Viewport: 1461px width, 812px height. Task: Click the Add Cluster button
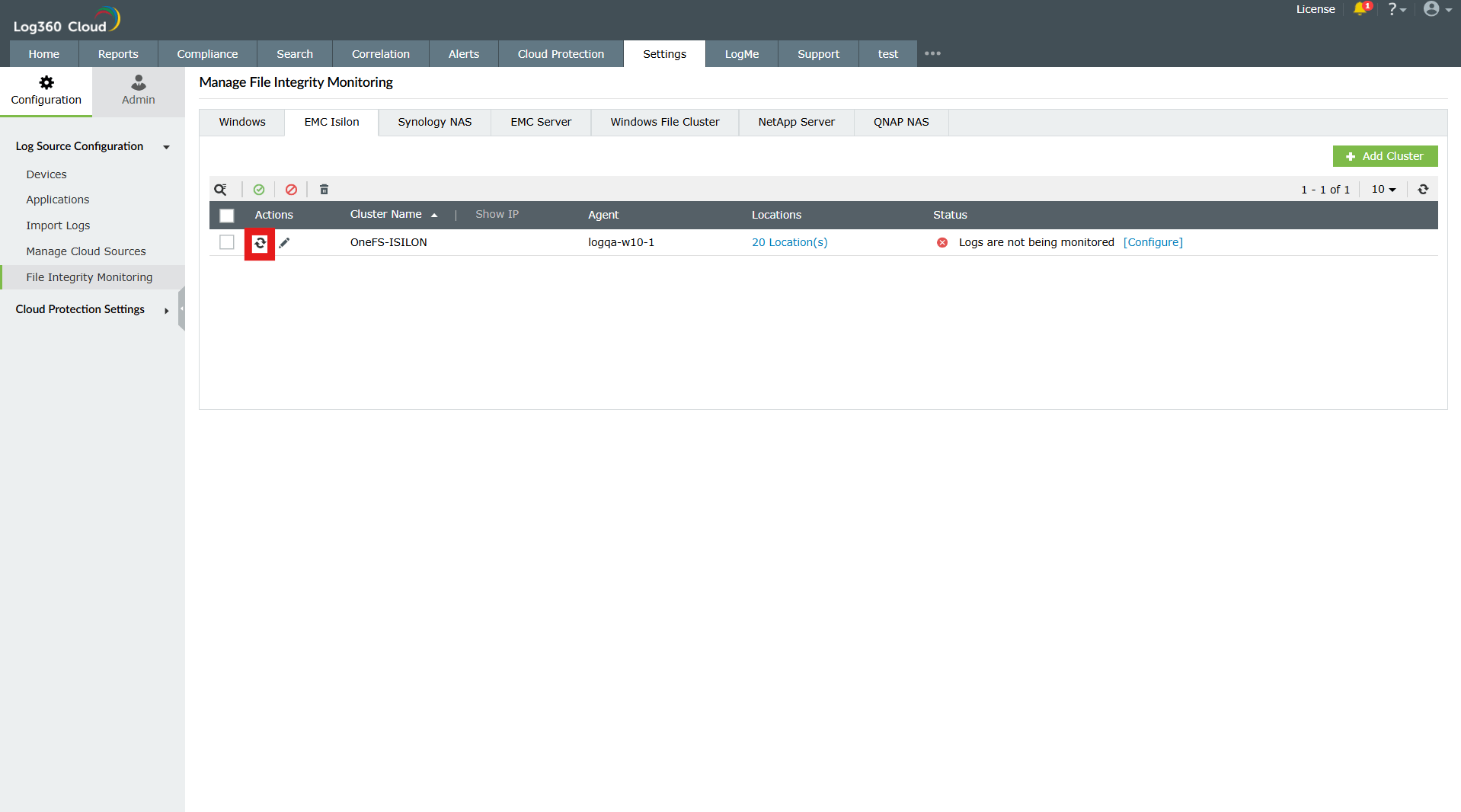1385,155
